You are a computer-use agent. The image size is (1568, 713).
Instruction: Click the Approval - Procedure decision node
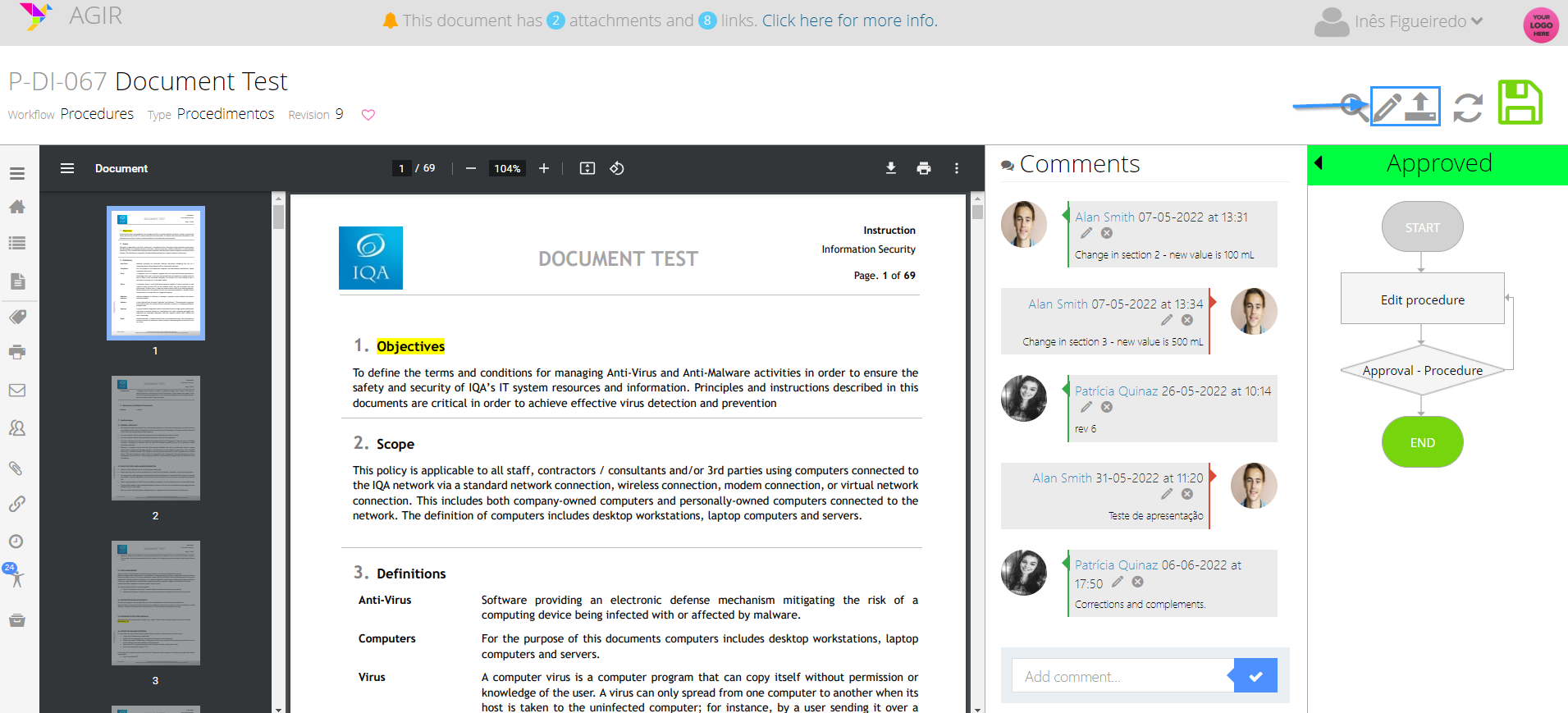pyautogui.click(x=1423, y=371)
